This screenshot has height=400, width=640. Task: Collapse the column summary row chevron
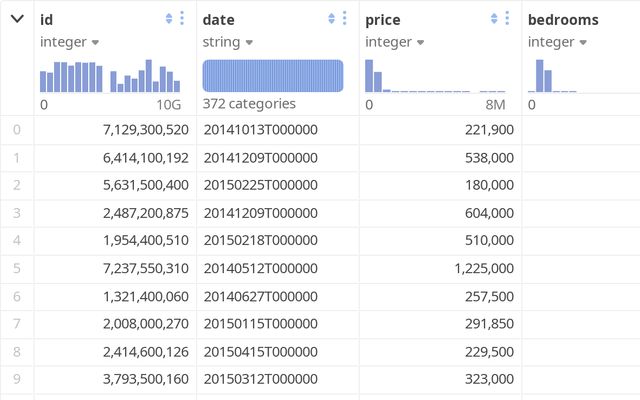tap(17, 19)
